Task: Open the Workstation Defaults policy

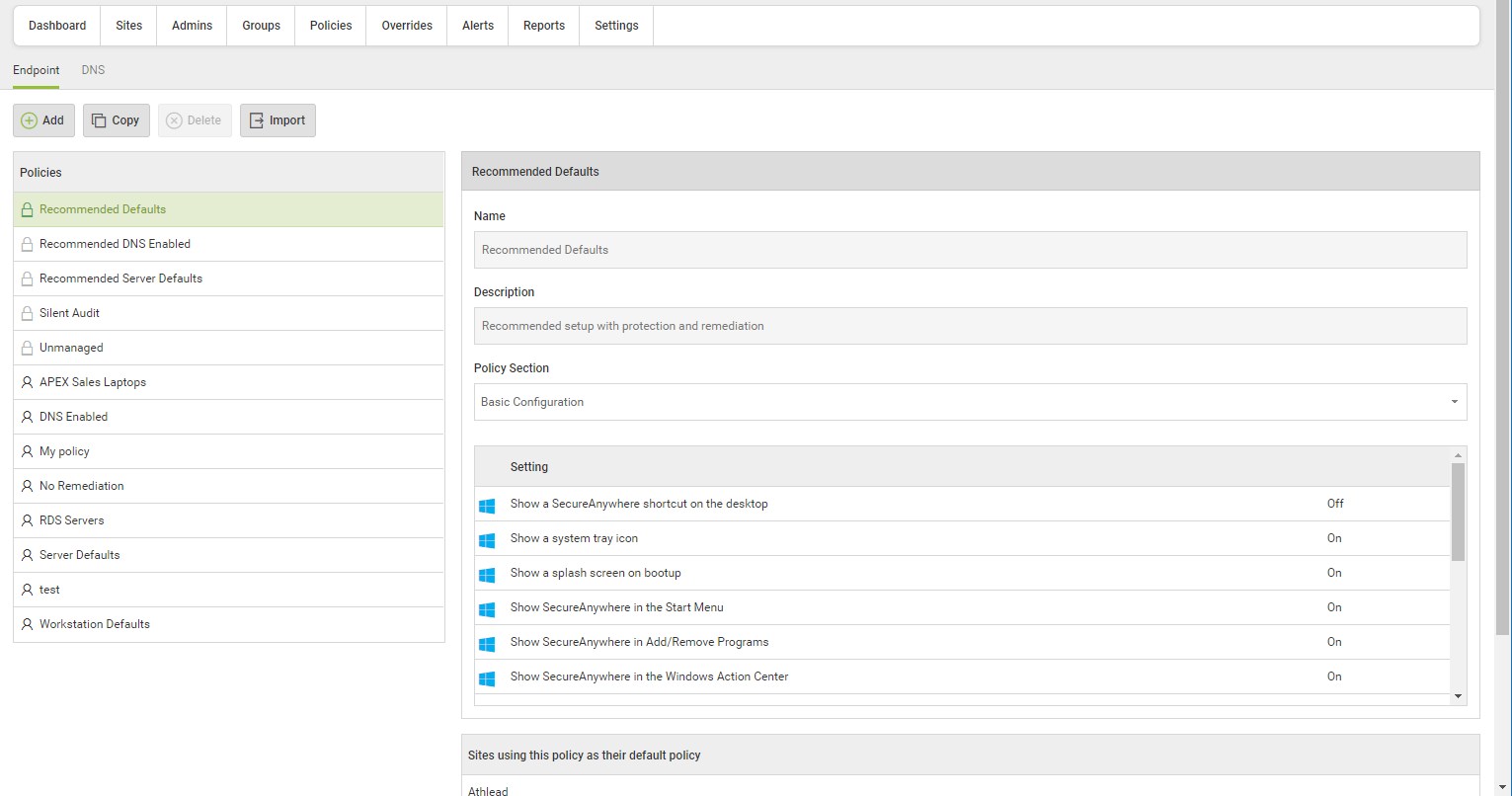Action: (x=229, y=624)
